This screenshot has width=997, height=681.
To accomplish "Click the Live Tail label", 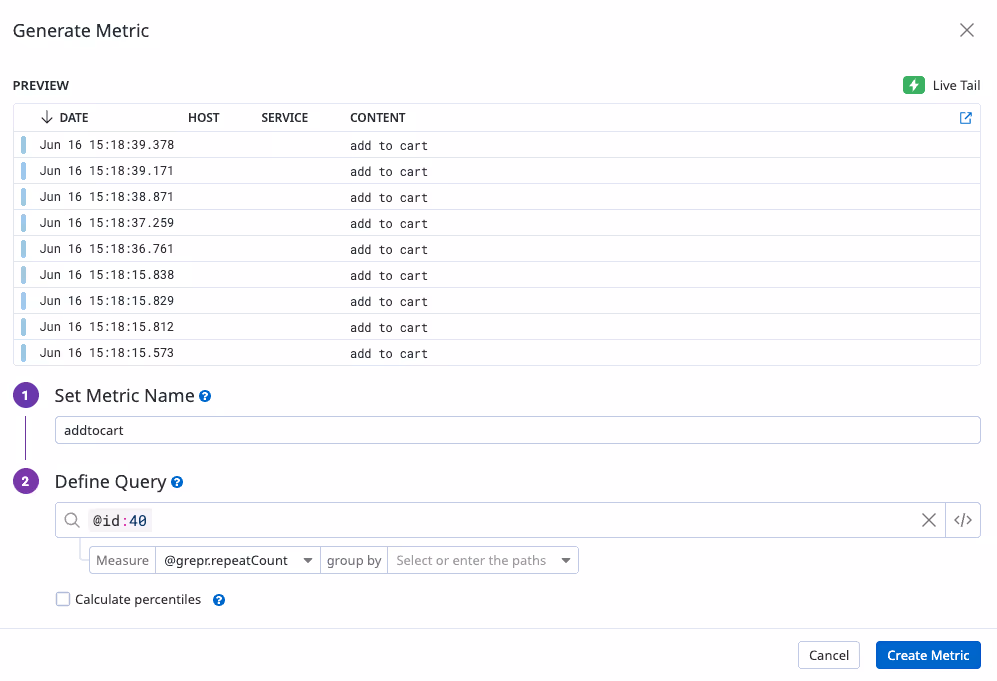I will pyautogui.click(x=956, y=85).
